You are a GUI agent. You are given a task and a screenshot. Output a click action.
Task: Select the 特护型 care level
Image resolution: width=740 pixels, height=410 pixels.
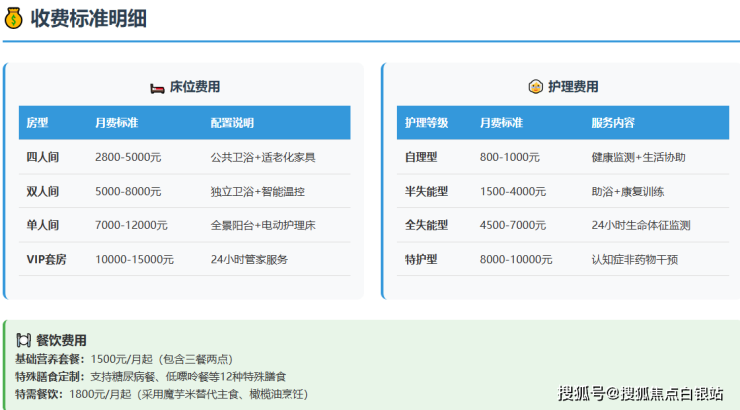tap(421, 259)
